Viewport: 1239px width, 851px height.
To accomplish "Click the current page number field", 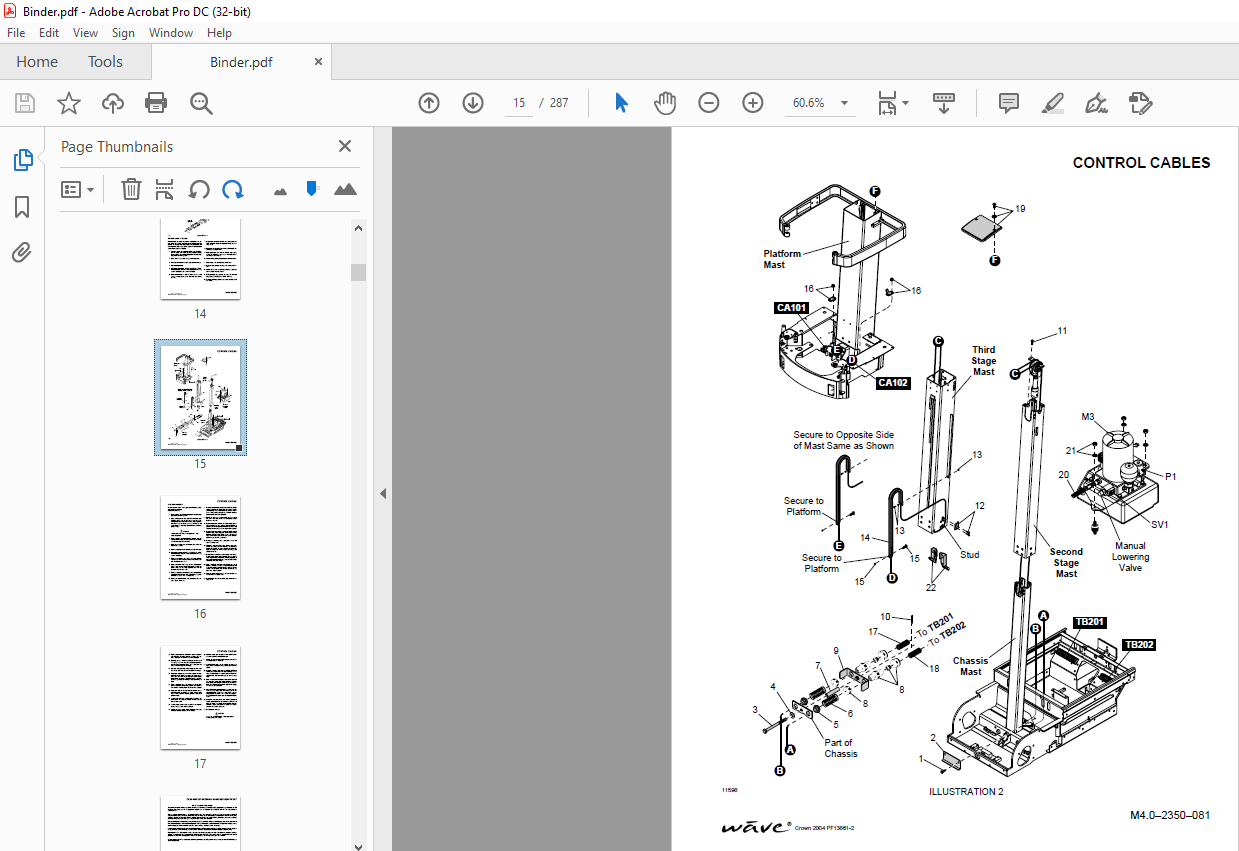I will (519, 103).
